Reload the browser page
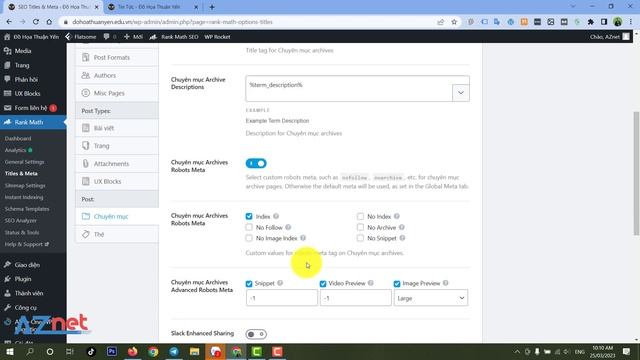This screenshot has height=360, width=640. [36, 22]
